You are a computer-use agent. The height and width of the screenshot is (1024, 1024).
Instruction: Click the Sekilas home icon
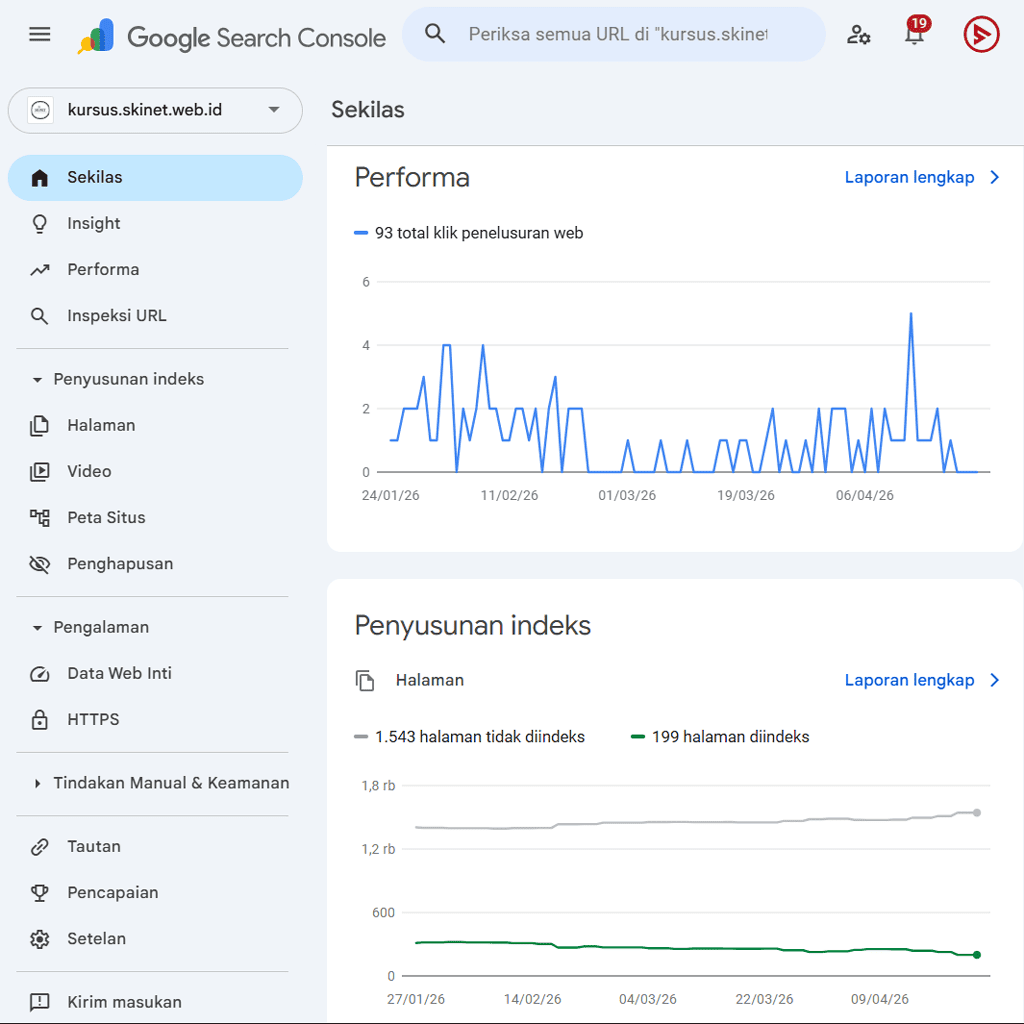(40, 178)
